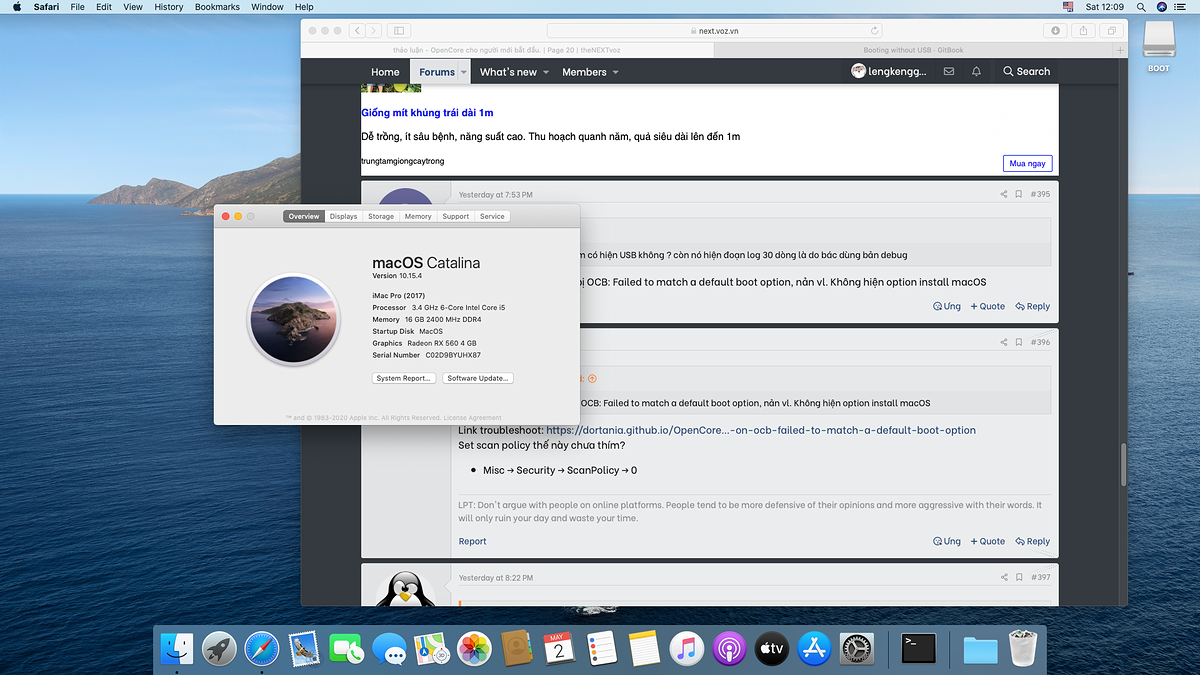This screenshot has width=1200, height=675.
Task: Click Quote on post #395
Action: coord(988,306)
